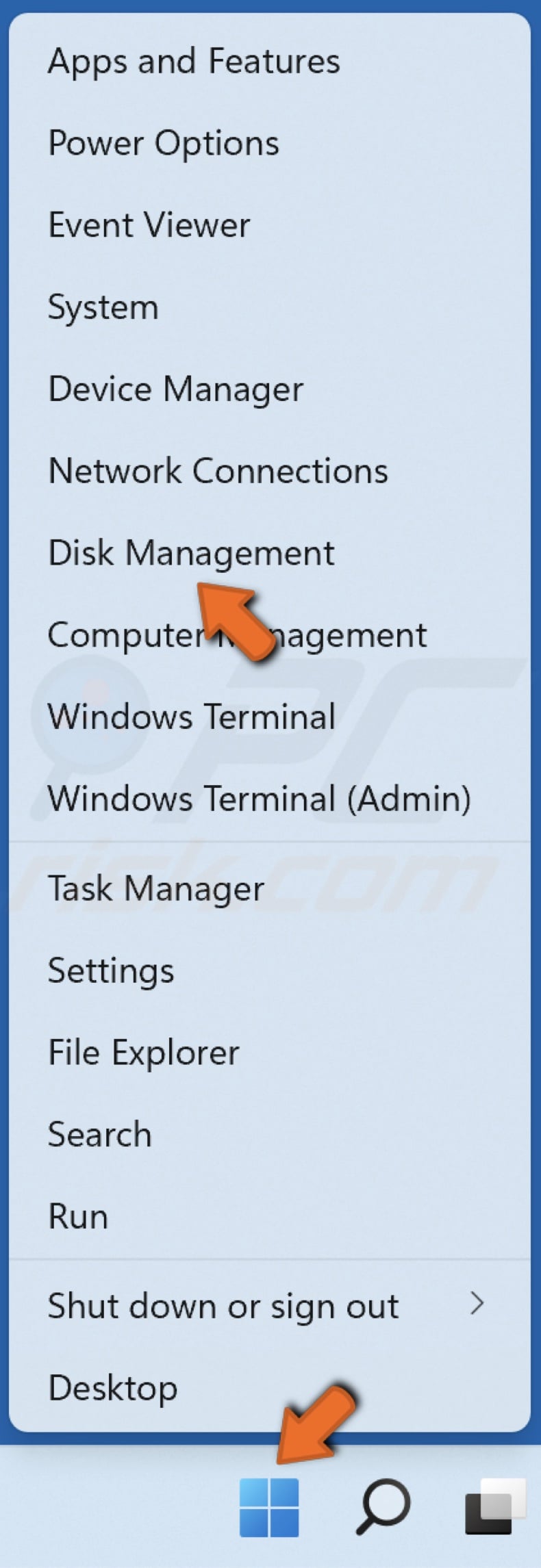541x1568 pixels.
Task: Open Network Connections
Action: point(218,470)
